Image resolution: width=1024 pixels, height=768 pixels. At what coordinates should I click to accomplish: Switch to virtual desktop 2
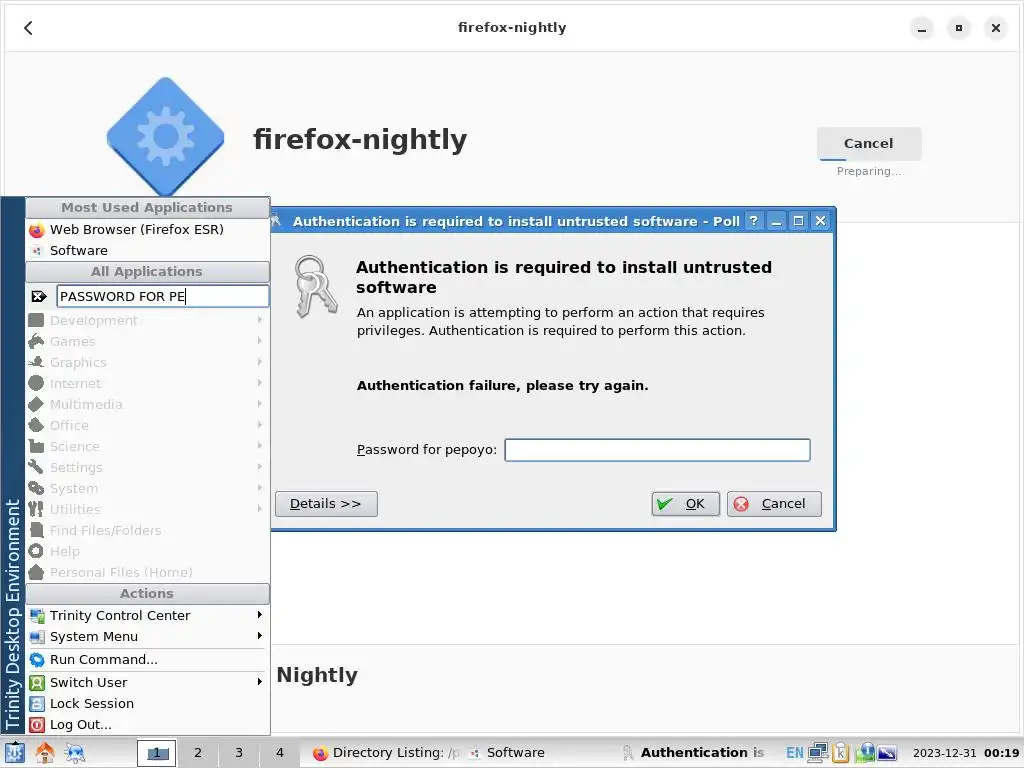point(198,753)
